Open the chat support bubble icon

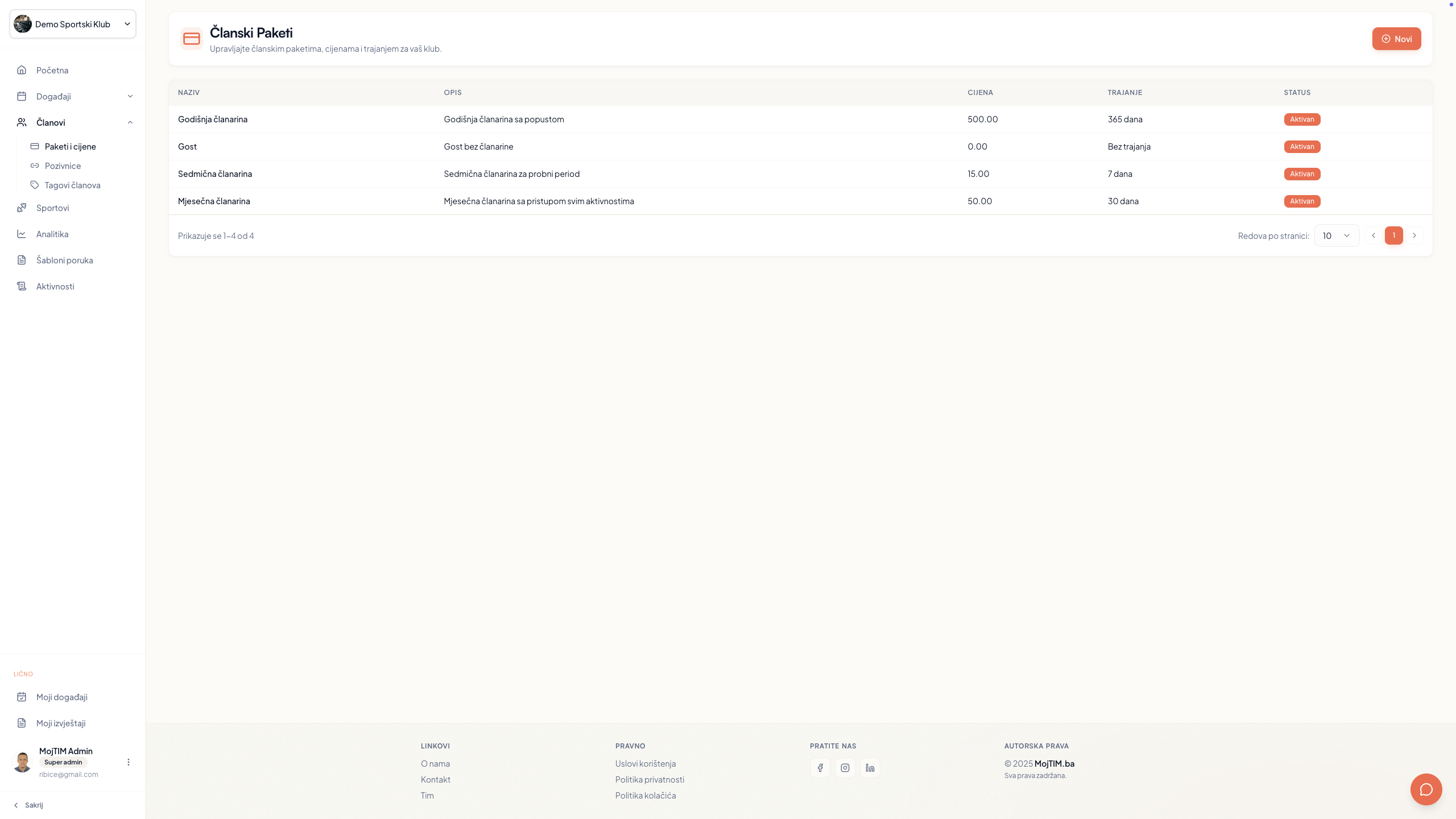pyautogui.click(x=1426, y=789)
